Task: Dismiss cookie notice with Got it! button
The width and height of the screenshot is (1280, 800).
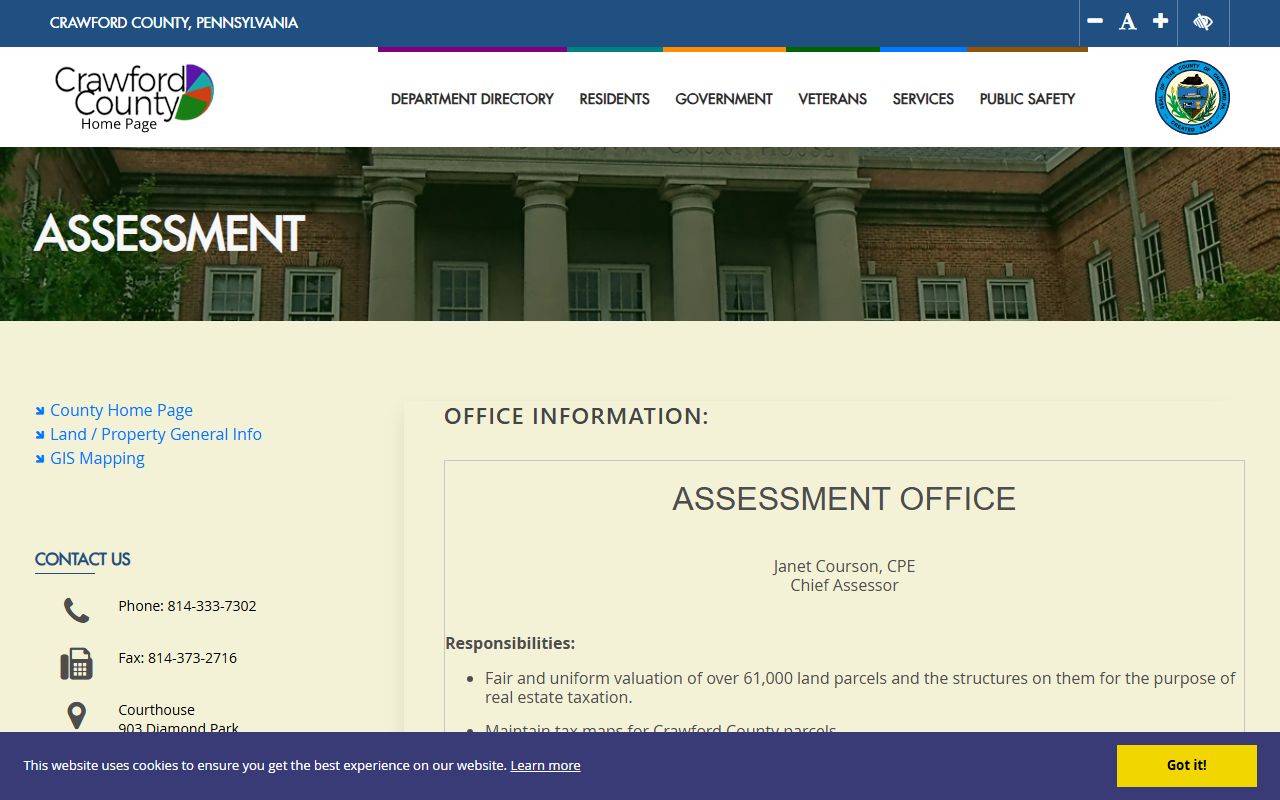Action: [x=1186, y=766]
